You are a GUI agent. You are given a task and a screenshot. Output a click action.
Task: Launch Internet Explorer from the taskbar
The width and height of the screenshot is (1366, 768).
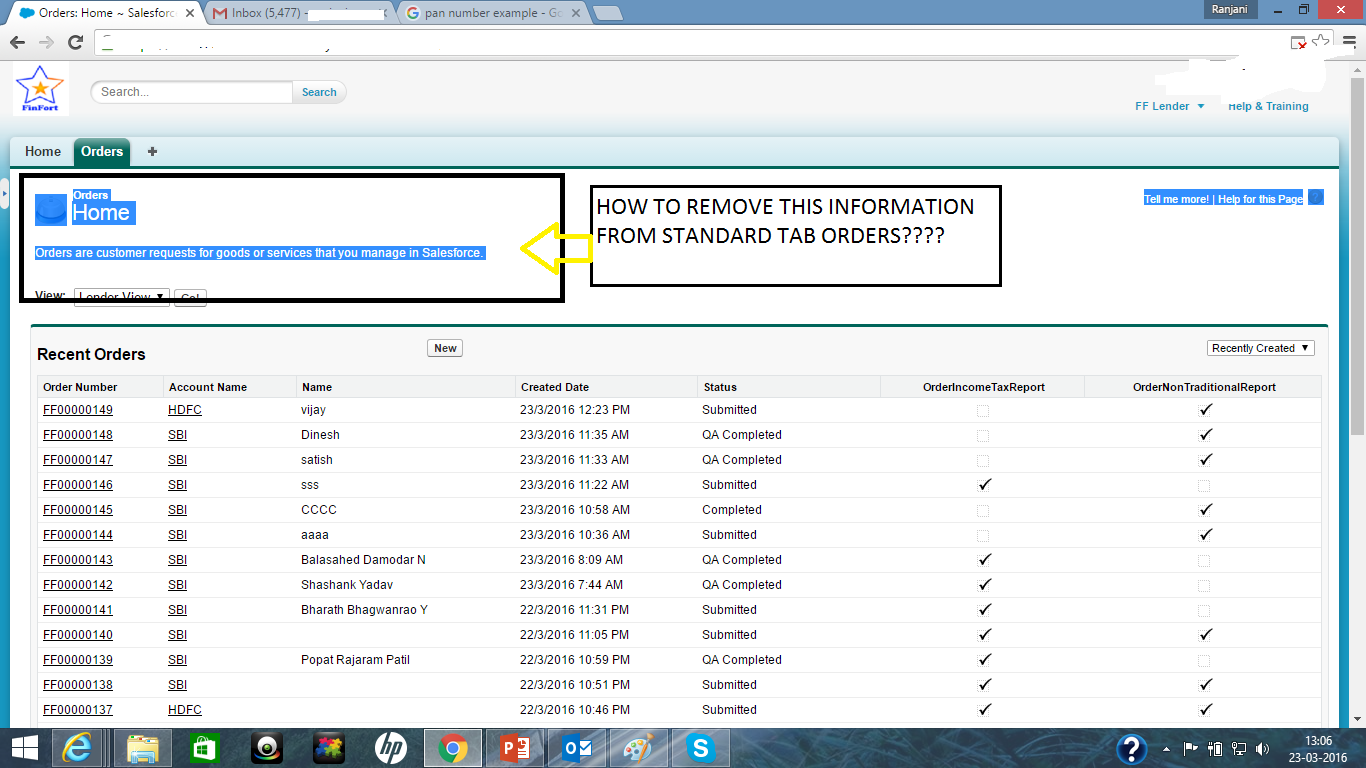(x=79, y=748)
